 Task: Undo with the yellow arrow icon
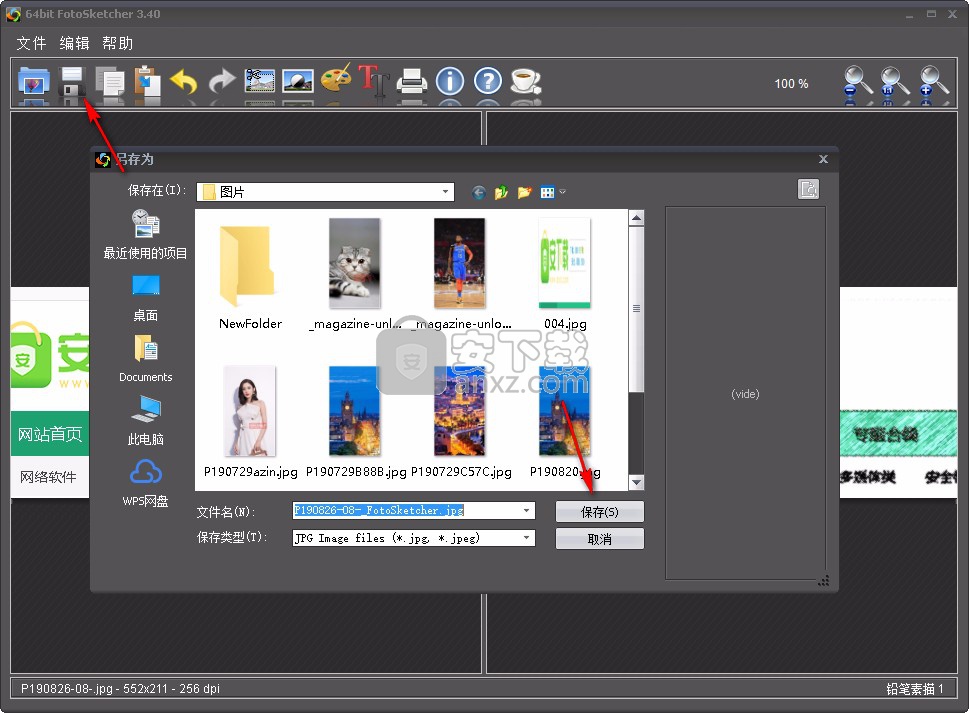pos(184,81)
